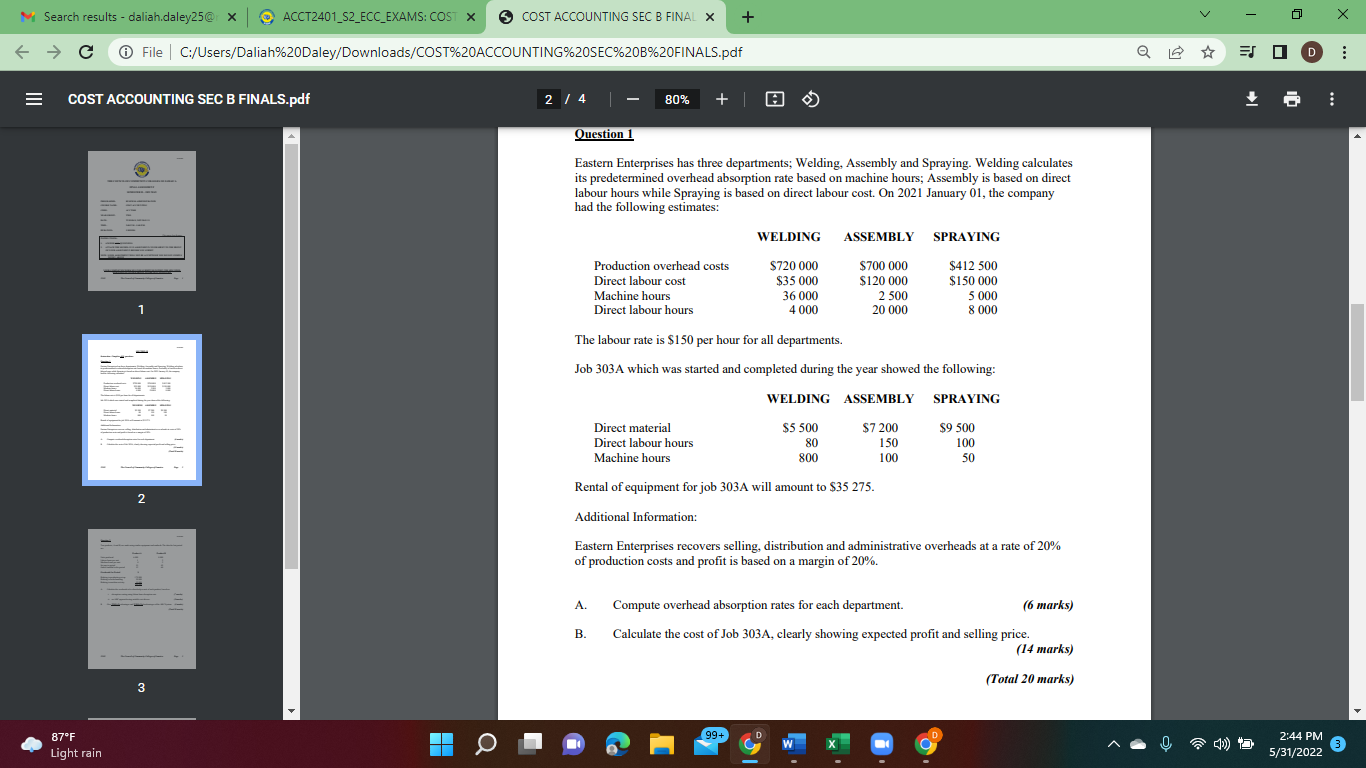
Task: Open the Windows Start menu
Action: pos(441,745)
